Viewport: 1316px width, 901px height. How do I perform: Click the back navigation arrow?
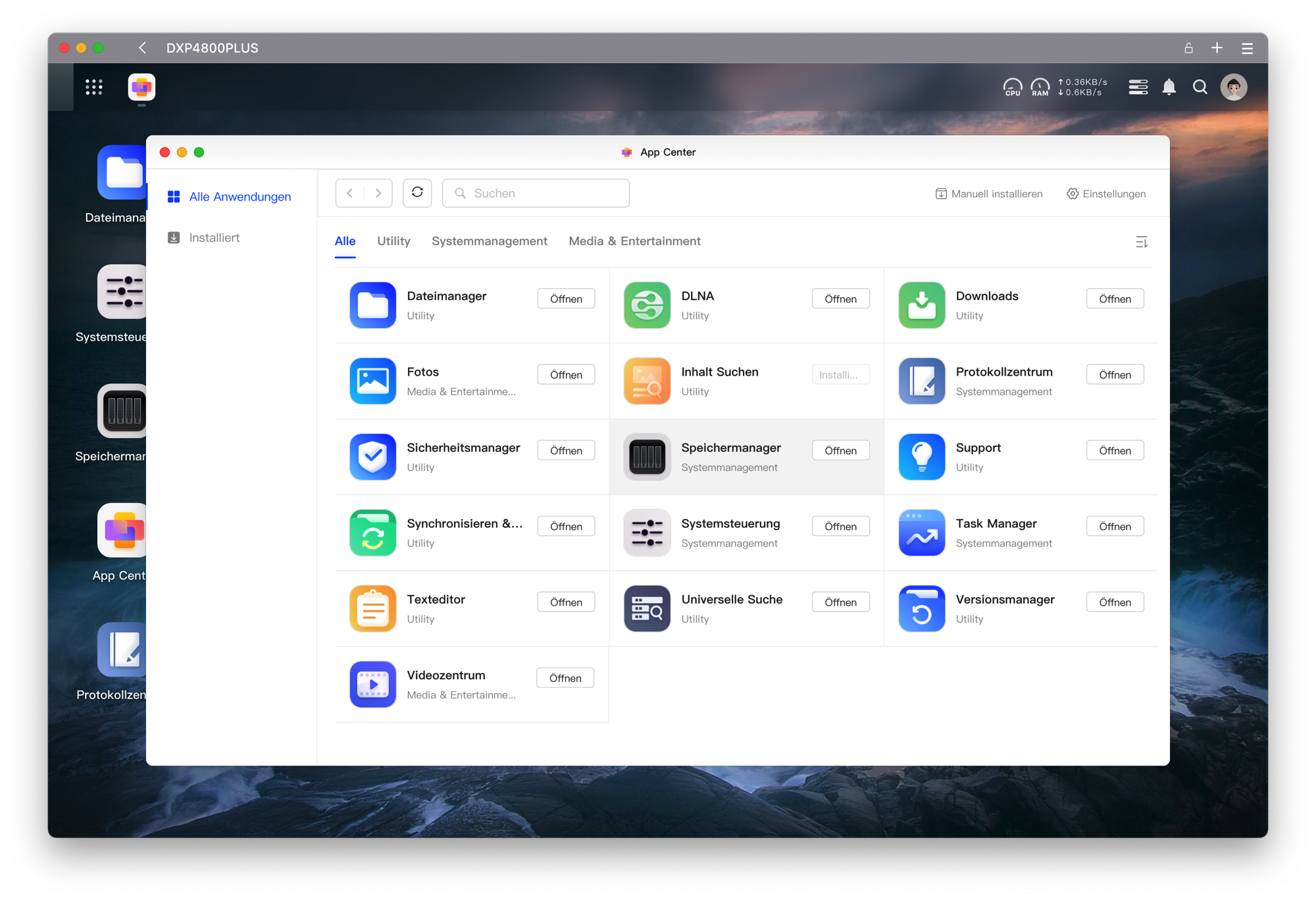coord(142,48)
